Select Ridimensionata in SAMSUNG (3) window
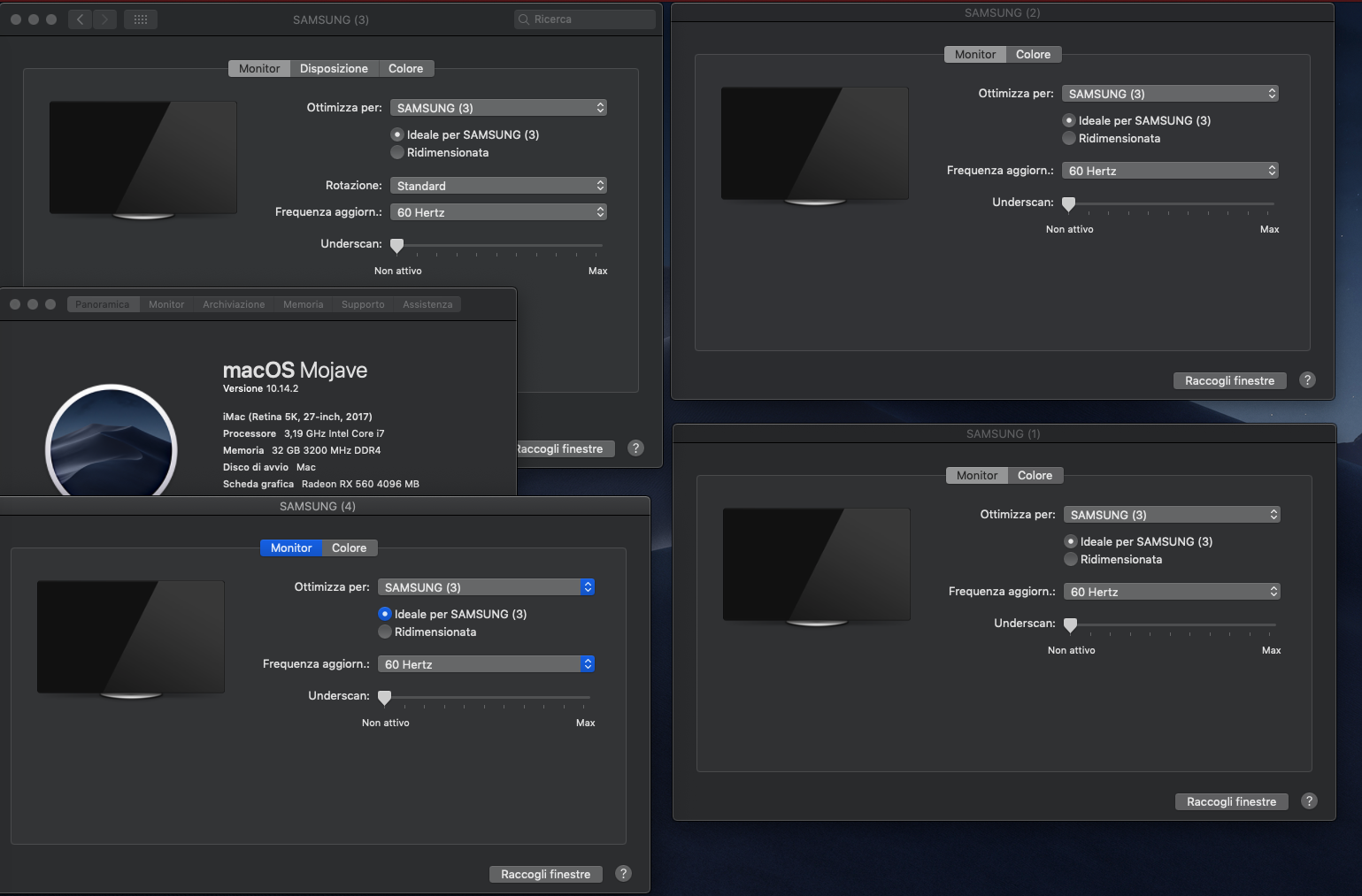Screen dimensions: 1362x896 [x=397, y=152]
